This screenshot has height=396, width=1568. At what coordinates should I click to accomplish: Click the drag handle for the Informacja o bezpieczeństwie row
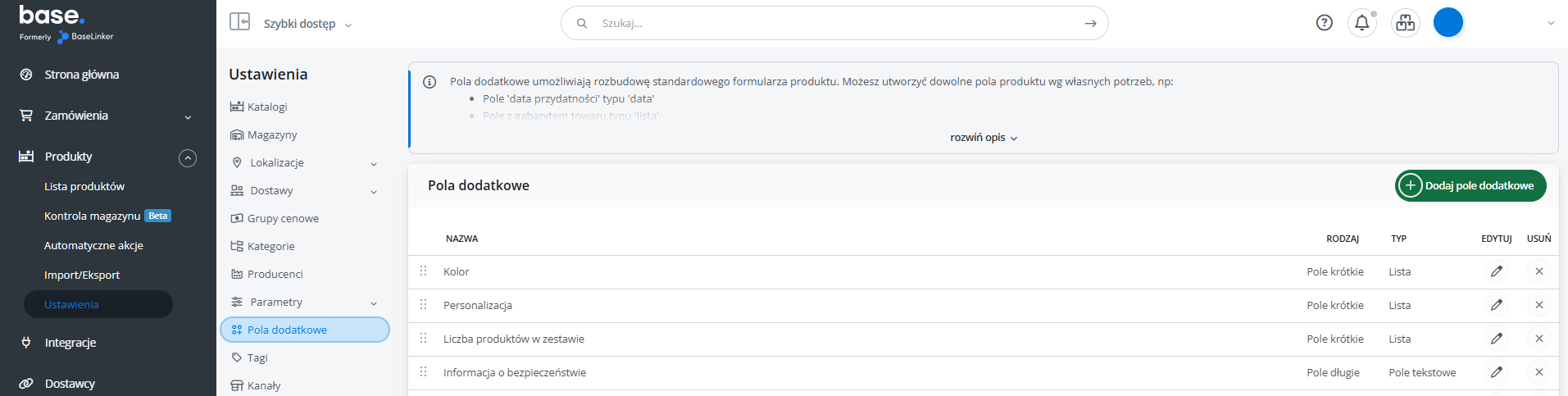tap(424, 371)
